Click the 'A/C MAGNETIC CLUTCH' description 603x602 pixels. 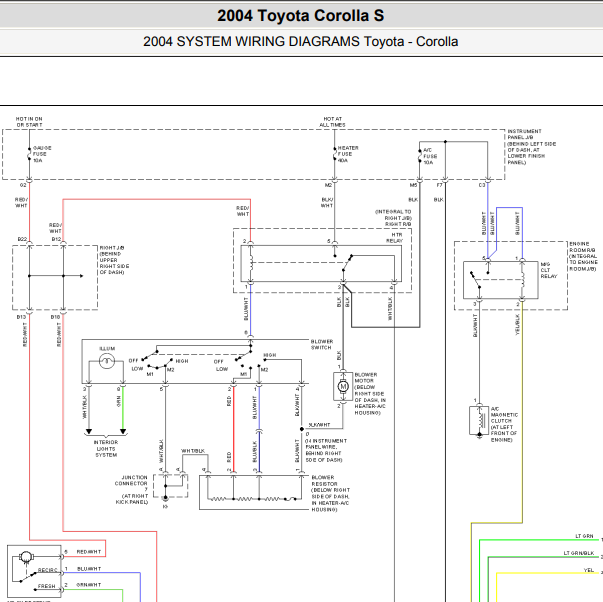pyautogui.click(x=504, y=424)
